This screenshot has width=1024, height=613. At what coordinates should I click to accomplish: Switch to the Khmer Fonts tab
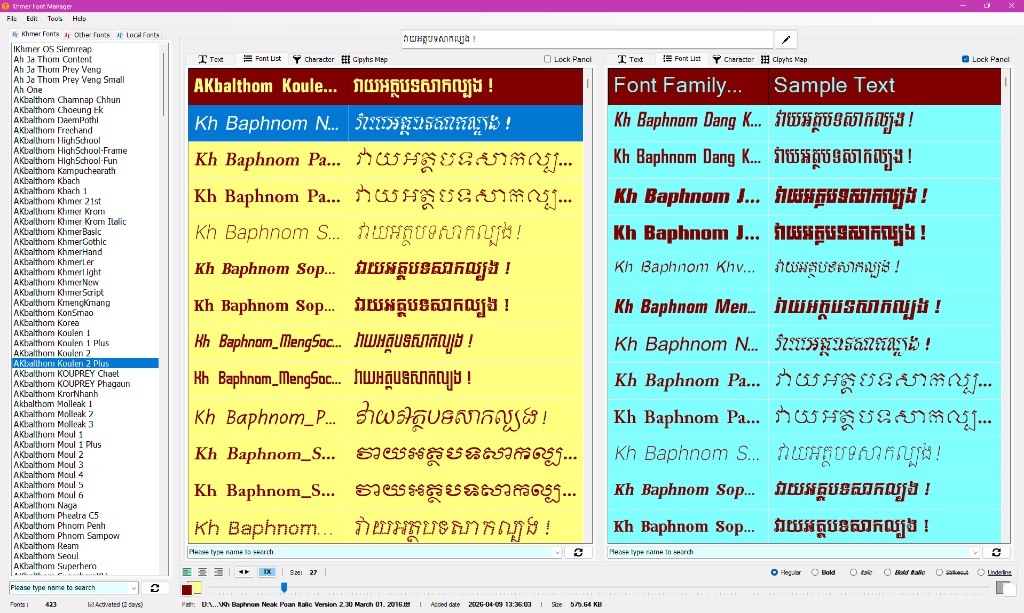(x=35, y=34)
